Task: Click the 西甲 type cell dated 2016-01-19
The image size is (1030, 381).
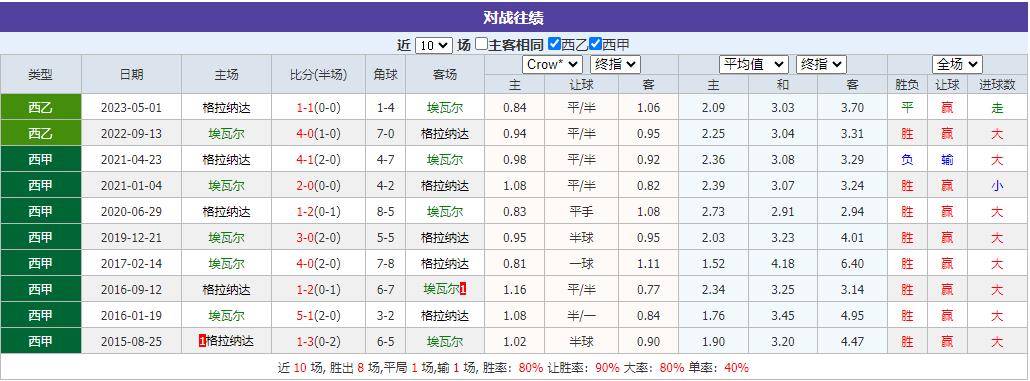Action: [41, 316]
